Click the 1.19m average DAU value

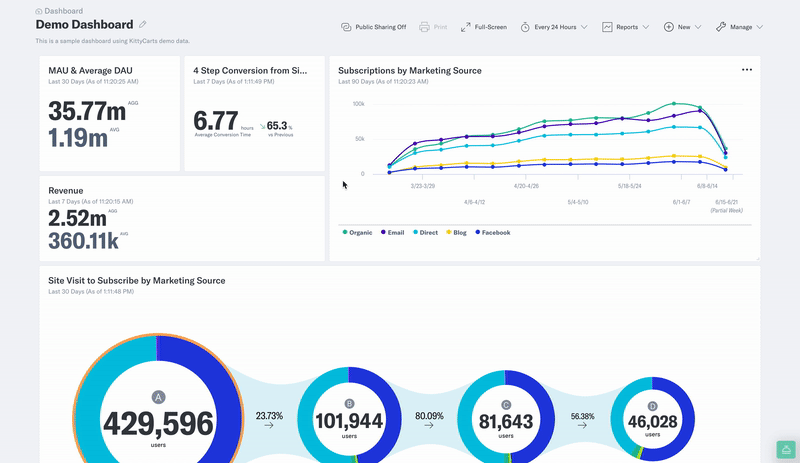[78, 137]
